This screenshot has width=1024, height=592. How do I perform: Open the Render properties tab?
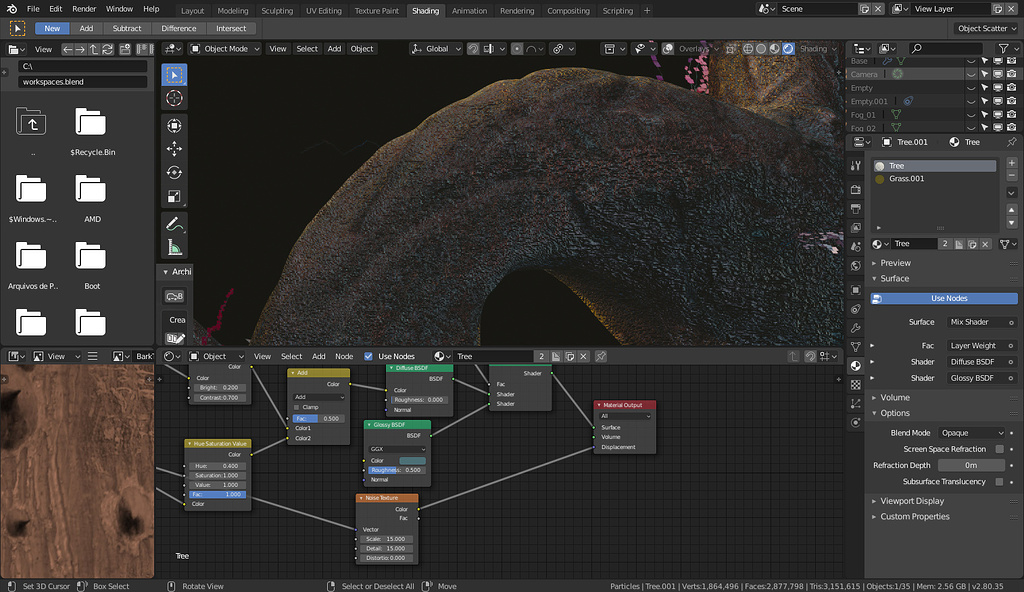coord(856,189)
